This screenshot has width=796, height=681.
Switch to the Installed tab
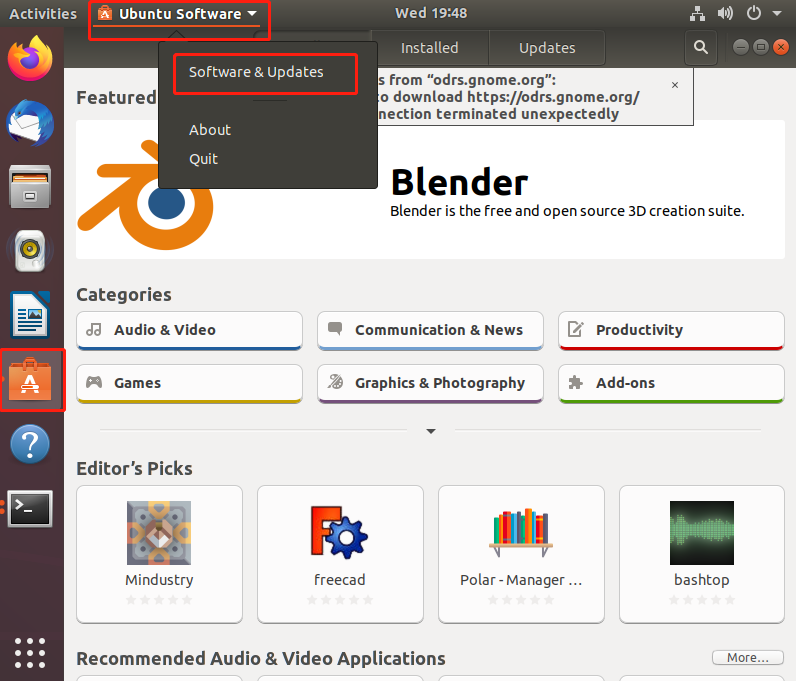pos(429,48)
